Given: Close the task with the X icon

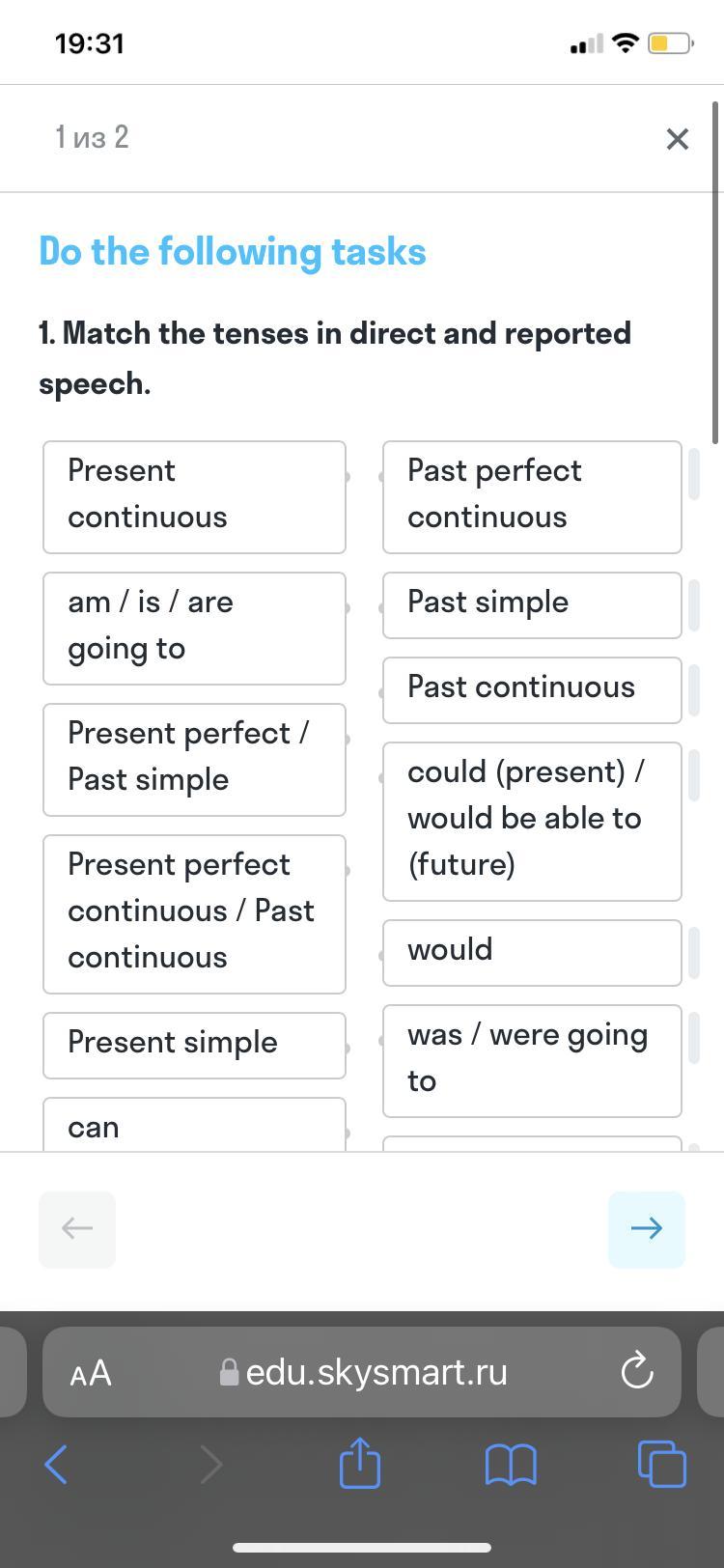Looking at the screenshot, I should click(678, 139).
